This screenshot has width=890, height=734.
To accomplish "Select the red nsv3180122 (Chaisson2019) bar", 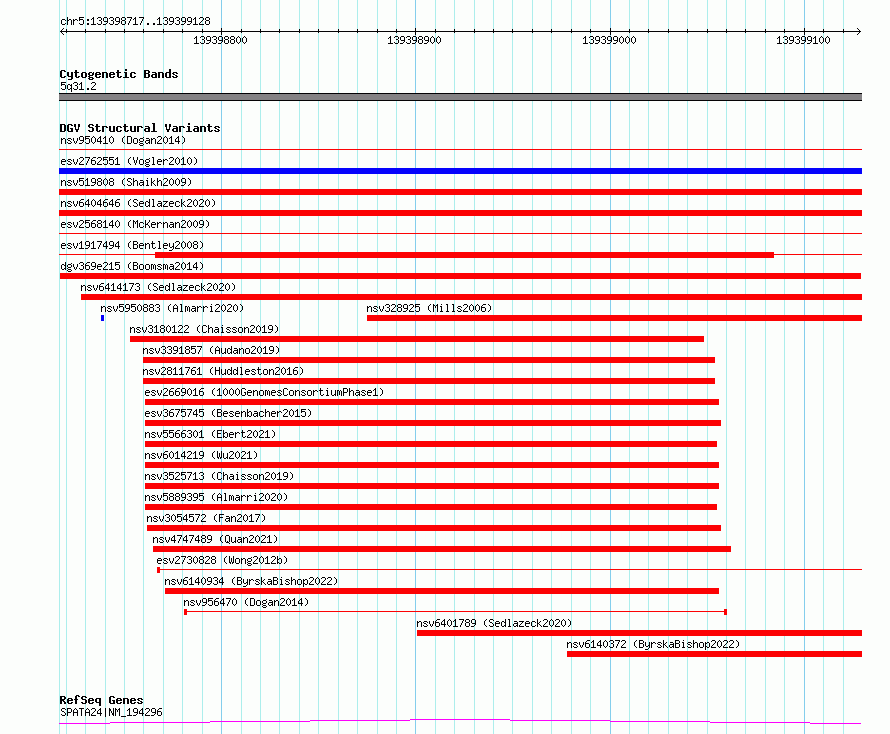I will 417,339.
